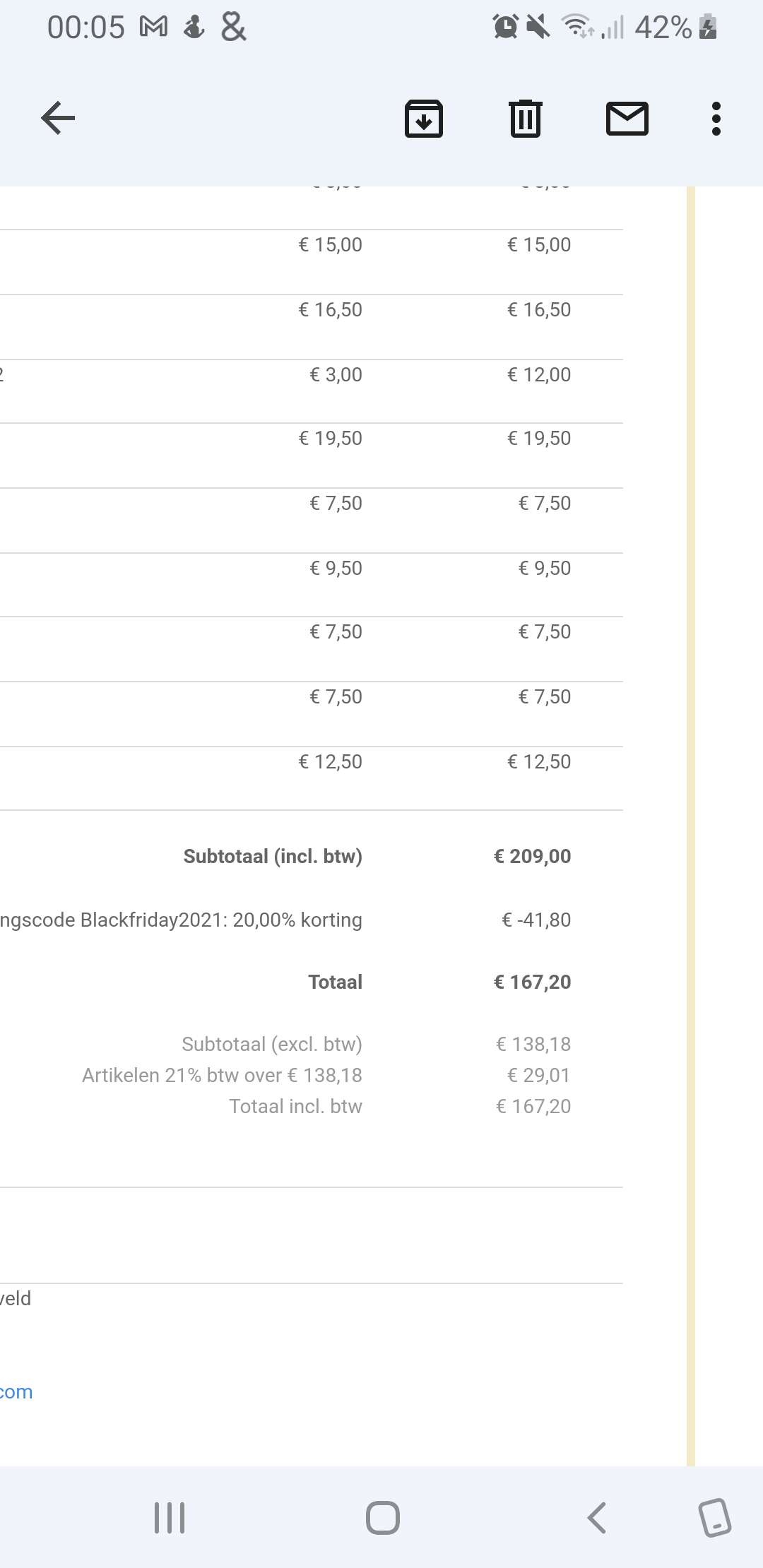Tap the € -41,80 discount value
The height and width of the screenshot is (1568, 763).
pyautogui.click(x=536, y=920)
